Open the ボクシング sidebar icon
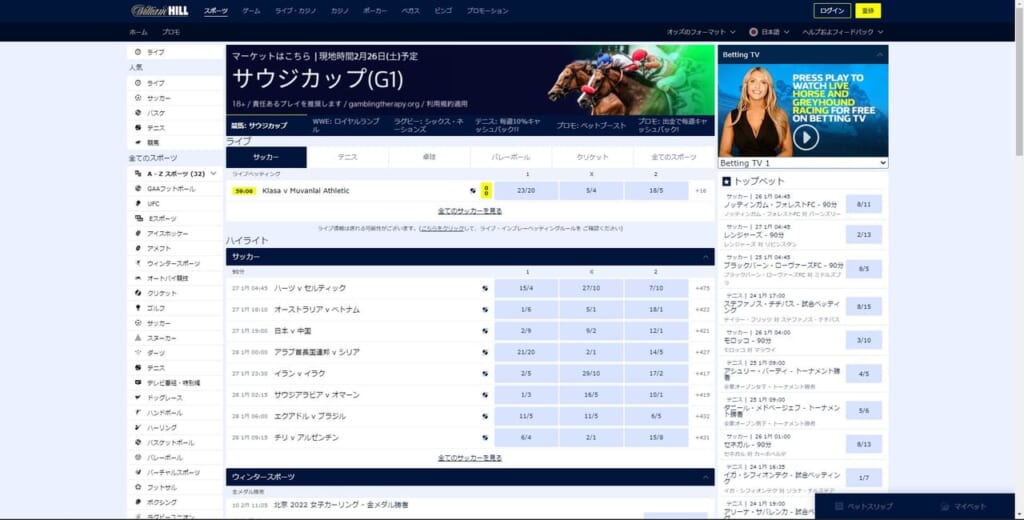Screen dimensions: 1024x520 click(x=138, y=502)
